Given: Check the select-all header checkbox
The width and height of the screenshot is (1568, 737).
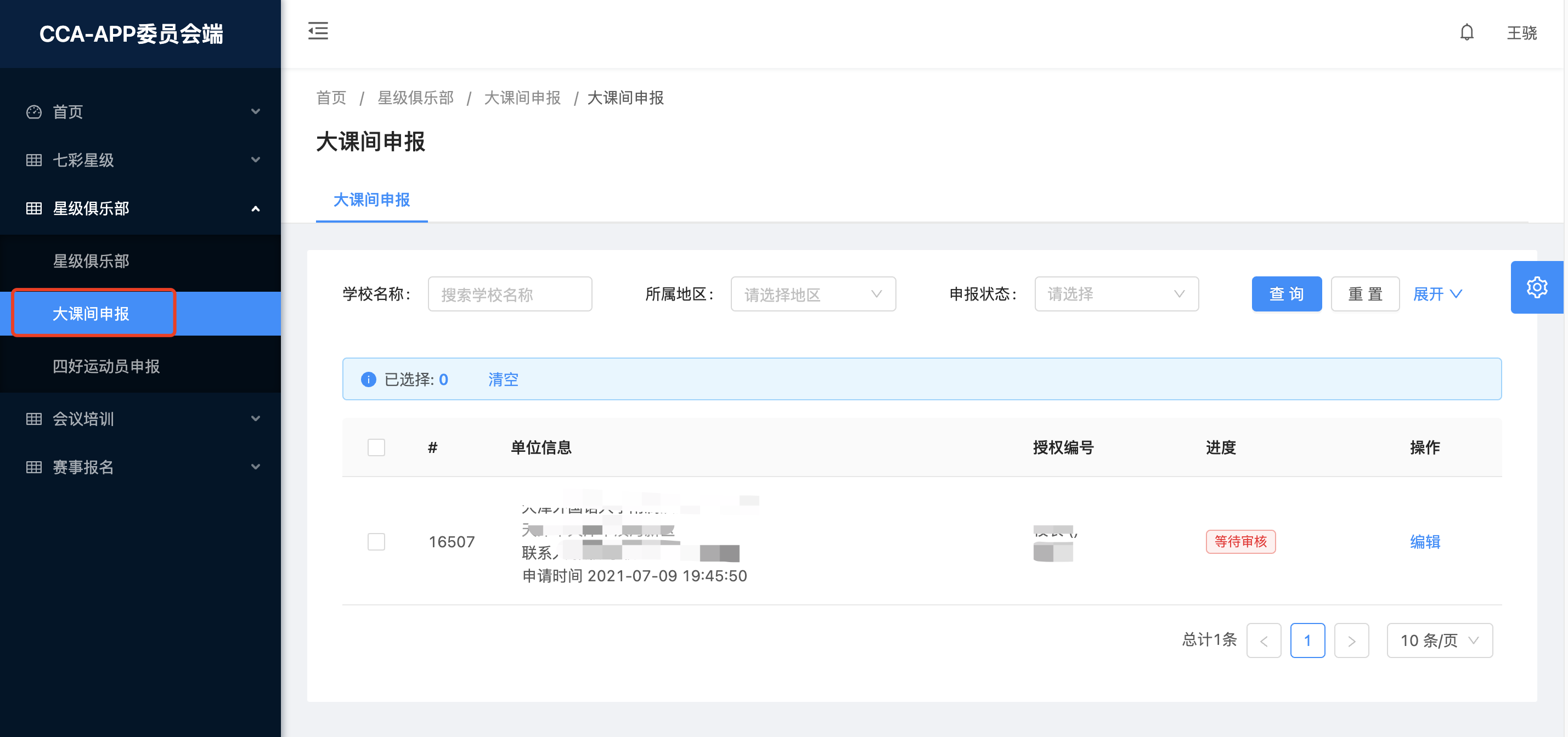Looking at the screenshot, I should [x=376, y=447].
